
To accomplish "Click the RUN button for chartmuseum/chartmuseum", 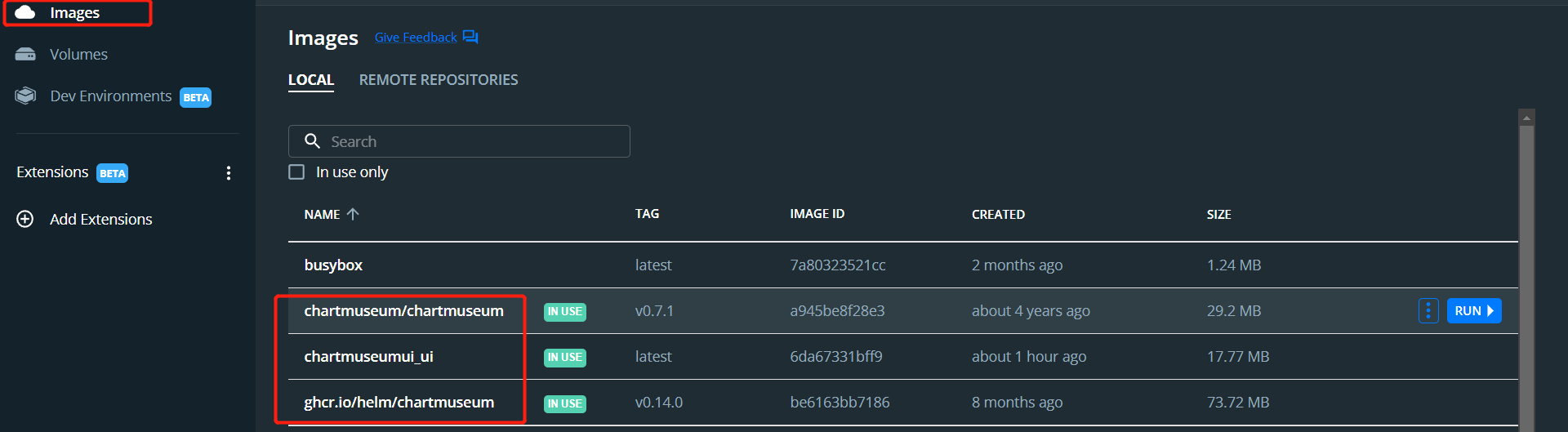I will pyautogui.click(x=1474, y=311).
